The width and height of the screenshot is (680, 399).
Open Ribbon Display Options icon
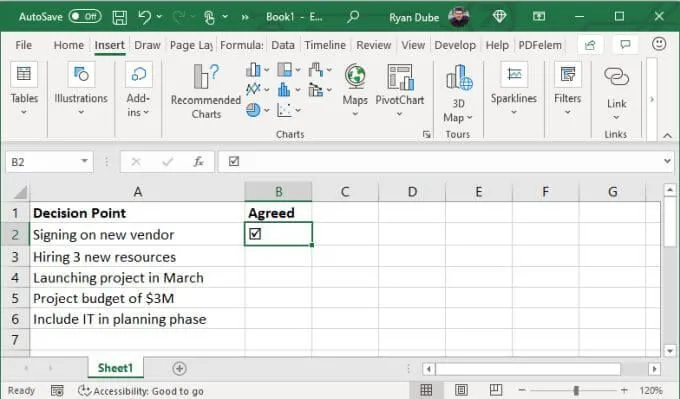[539, 16]
